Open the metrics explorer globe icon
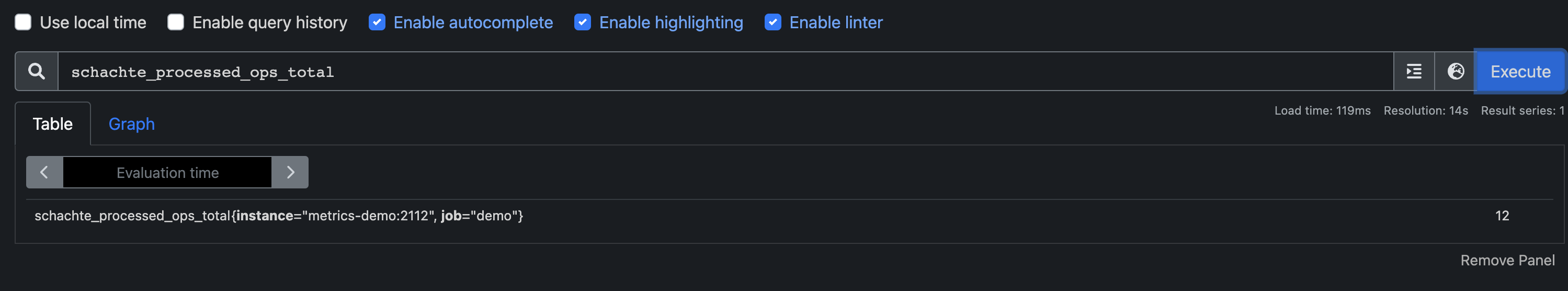The width and height of the screenshot is (1568, 291). (x=1455, y=71)
